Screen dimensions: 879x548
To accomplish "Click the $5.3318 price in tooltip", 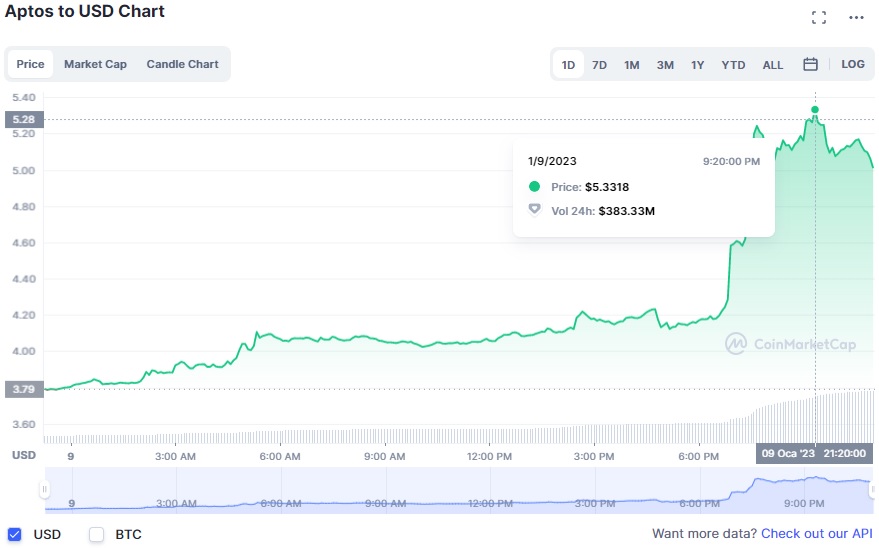I will 607,187.
